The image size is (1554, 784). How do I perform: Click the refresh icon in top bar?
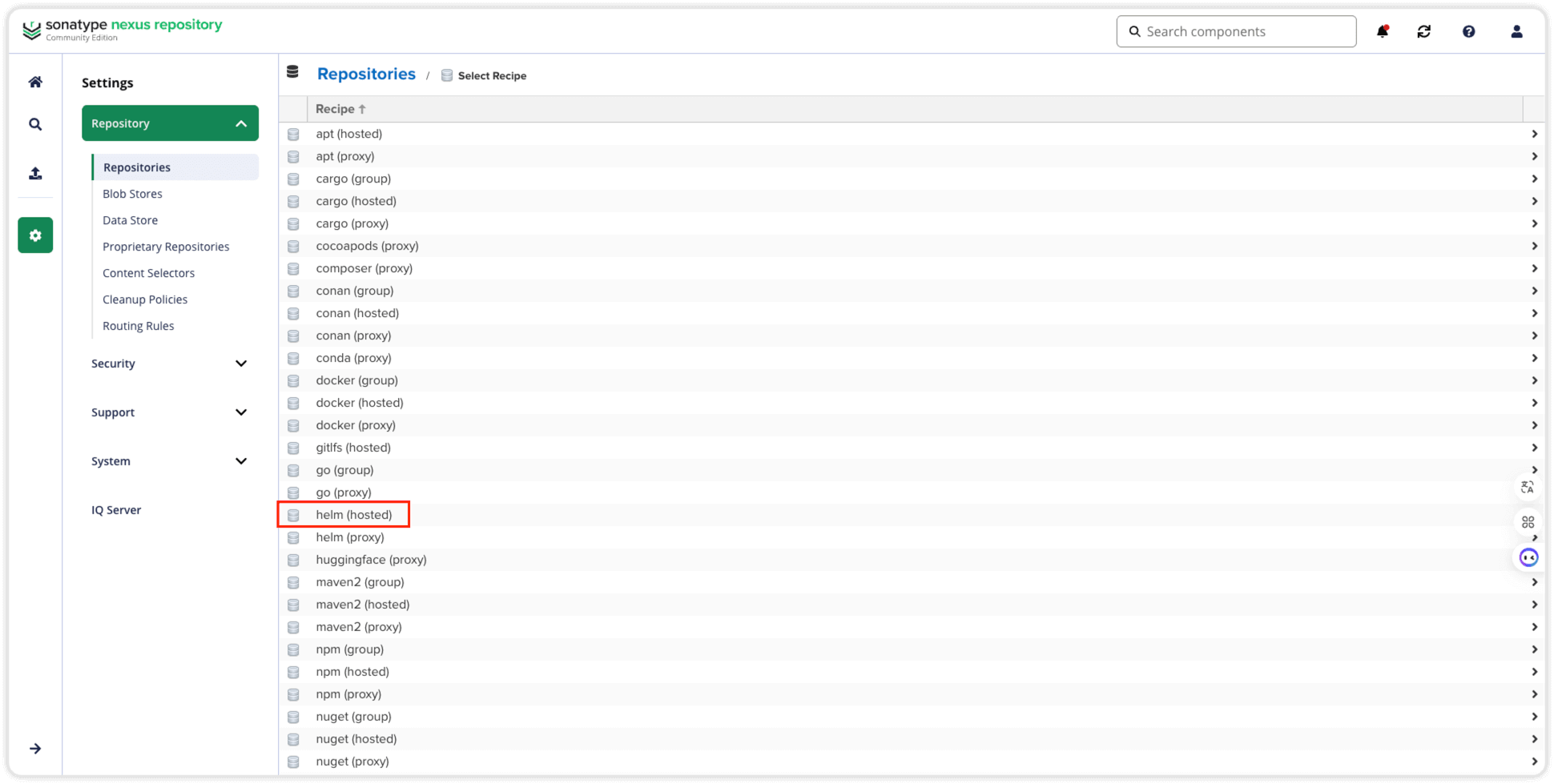point(1424,31)
